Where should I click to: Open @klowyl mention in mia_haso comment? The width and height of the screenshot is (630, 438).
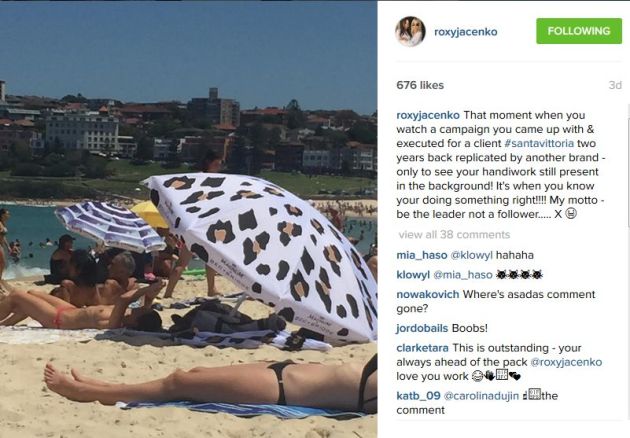coord(471,255)
